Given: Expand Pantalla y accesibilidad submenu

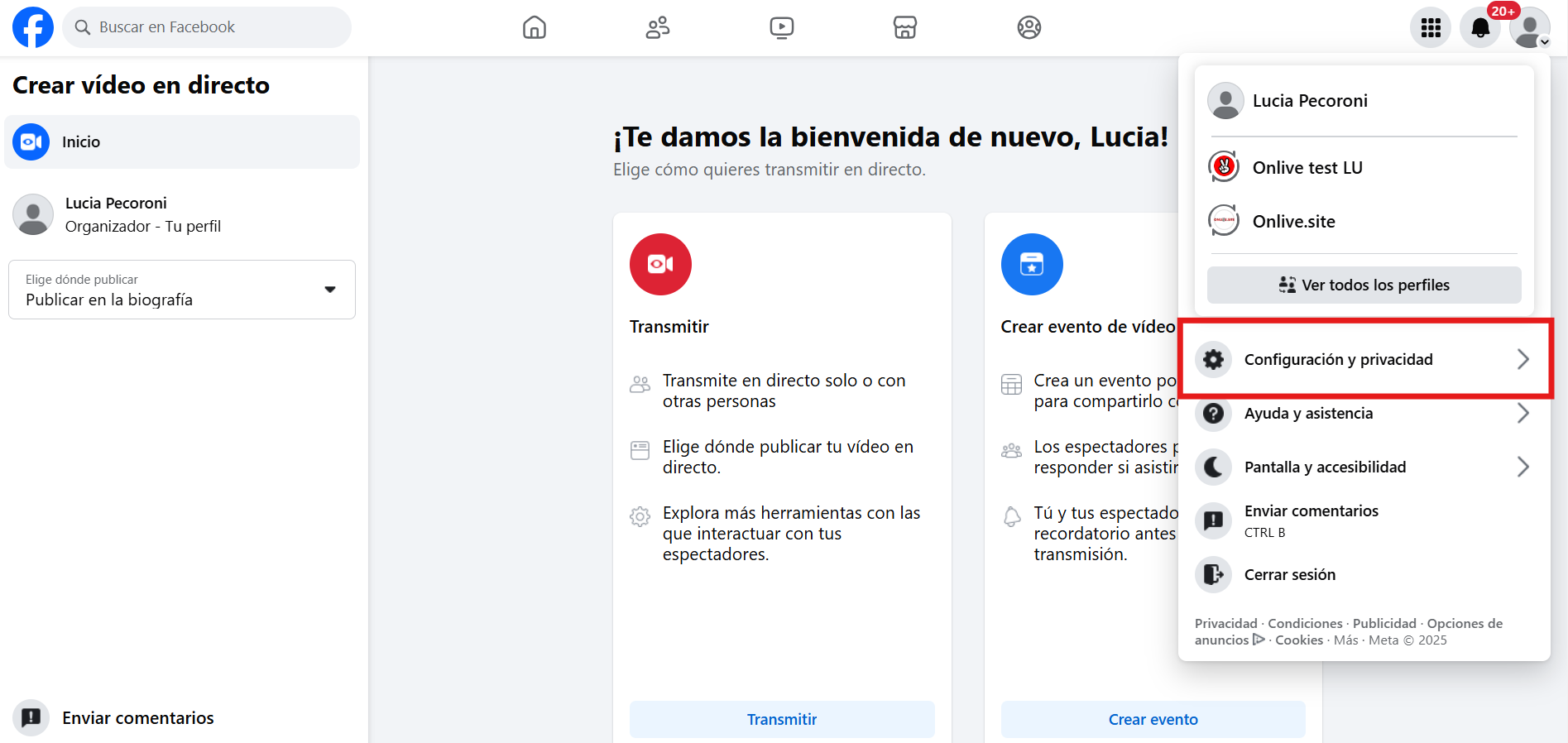Looking at the screenshot, I should tap(1364, 467).
